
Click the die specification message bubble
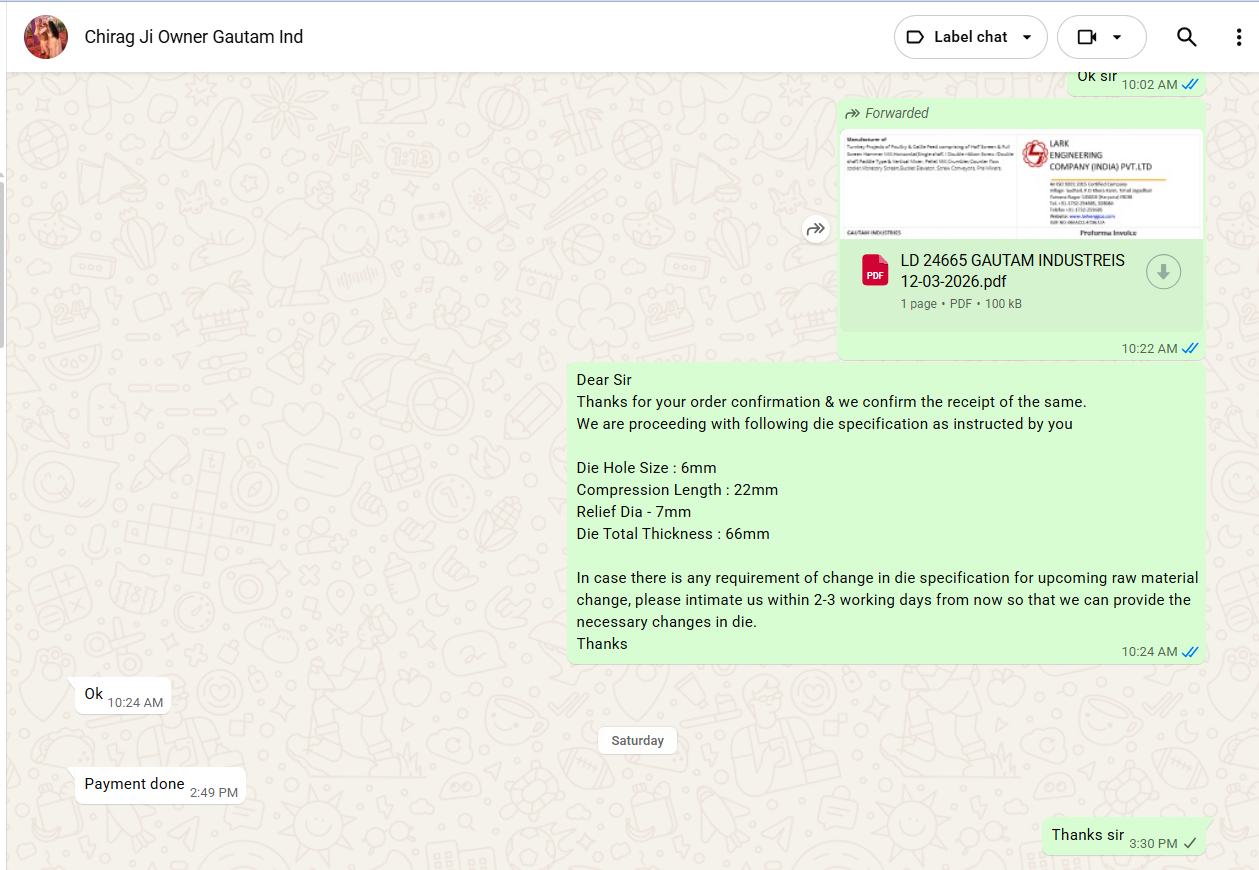pyautogui.click(x=886, y=512)
